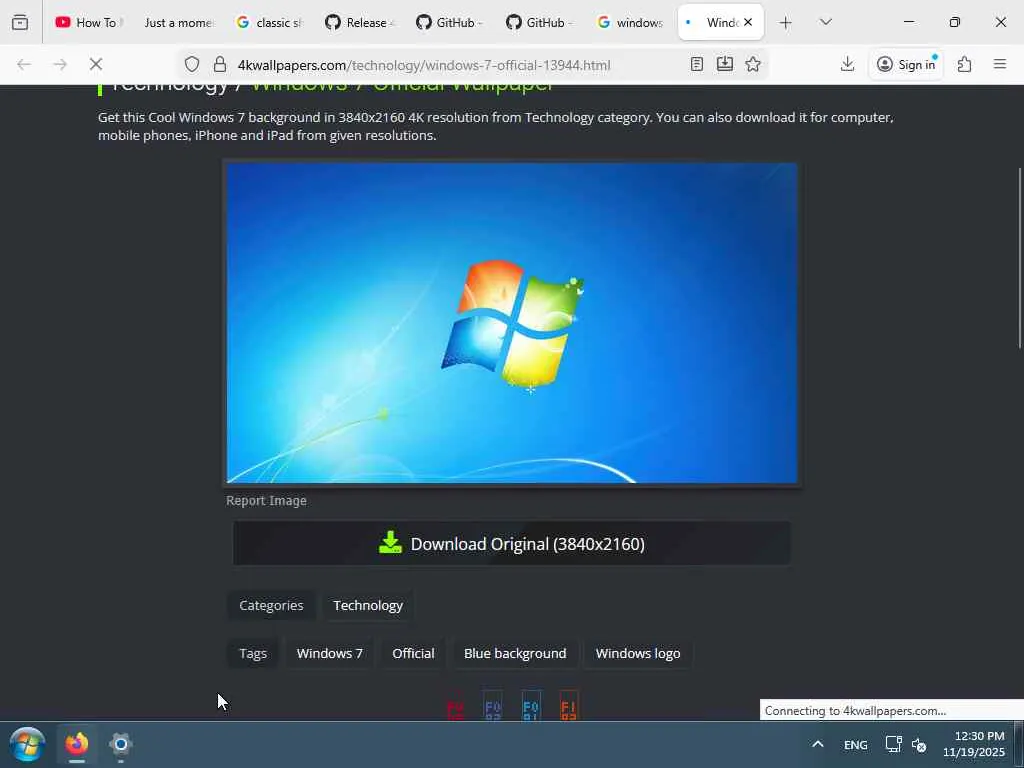Click the 'Tags' label
Viewport: 1024px width, 768px height.
tap(253, 653)
